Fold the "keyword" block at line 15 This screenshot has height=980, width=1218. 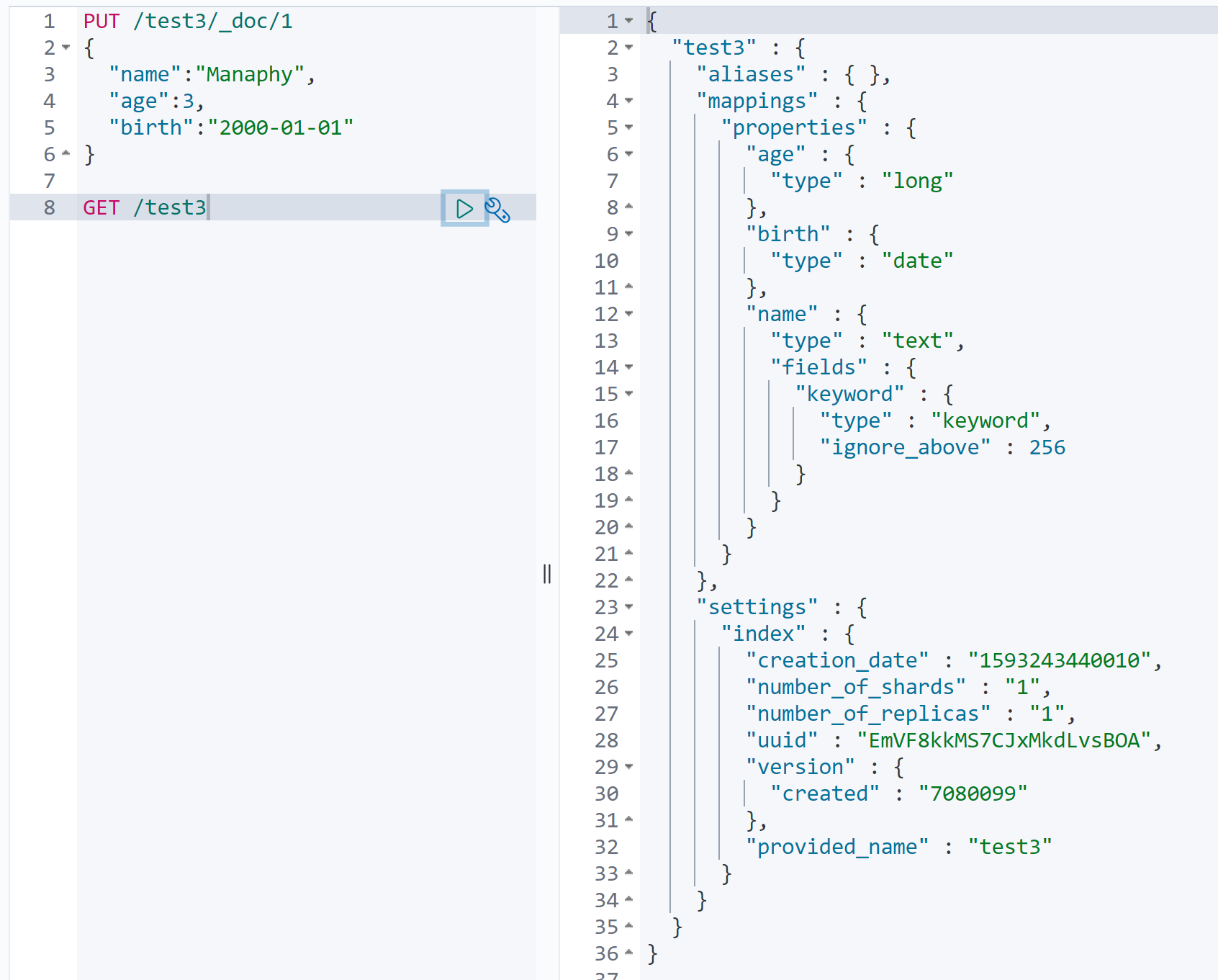(x=629, y=394)
